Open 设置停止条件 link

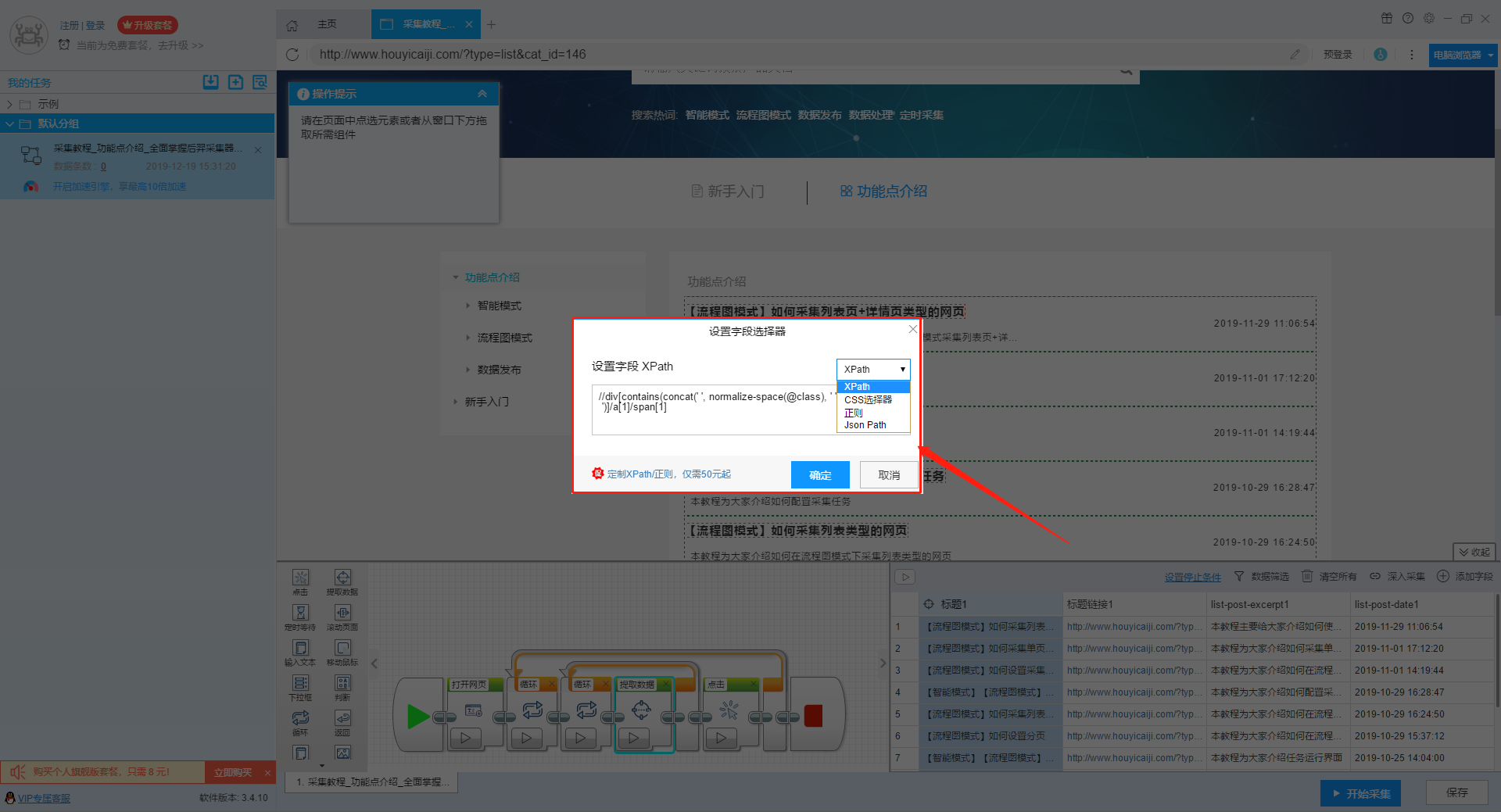[1192, 578]
